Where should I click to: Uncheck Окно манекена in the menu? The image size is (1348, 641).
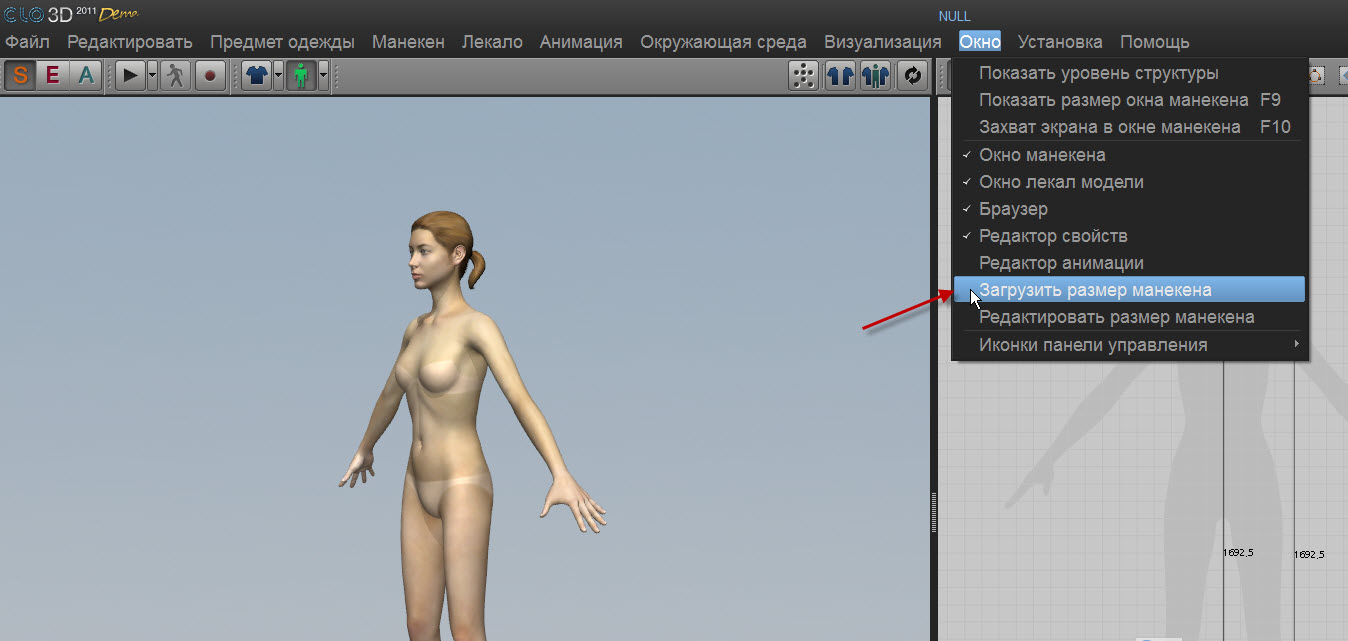(x=1129, y=155)
